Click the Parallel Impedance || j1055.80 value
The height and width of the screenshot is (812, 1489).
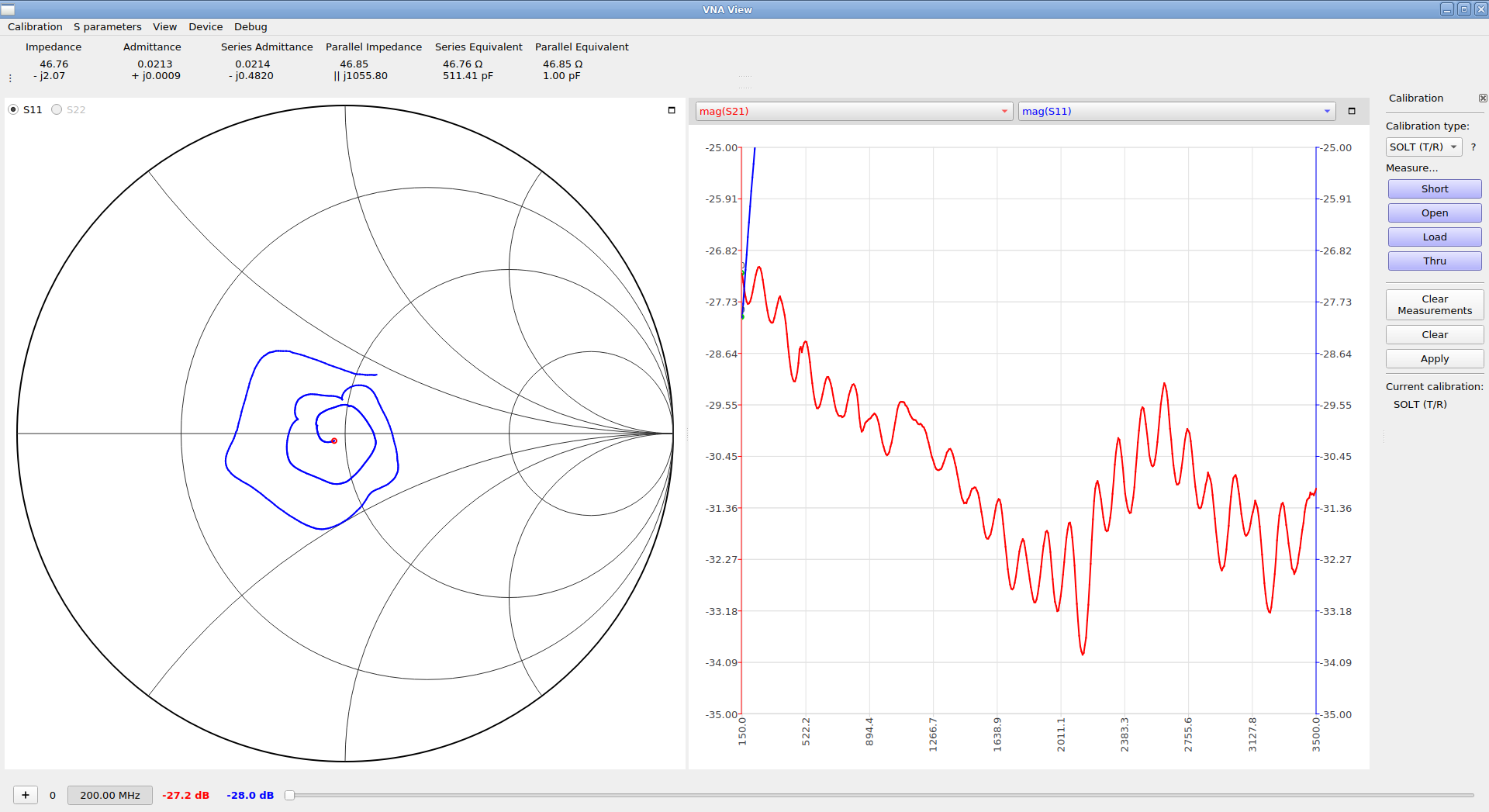[361, 76]
